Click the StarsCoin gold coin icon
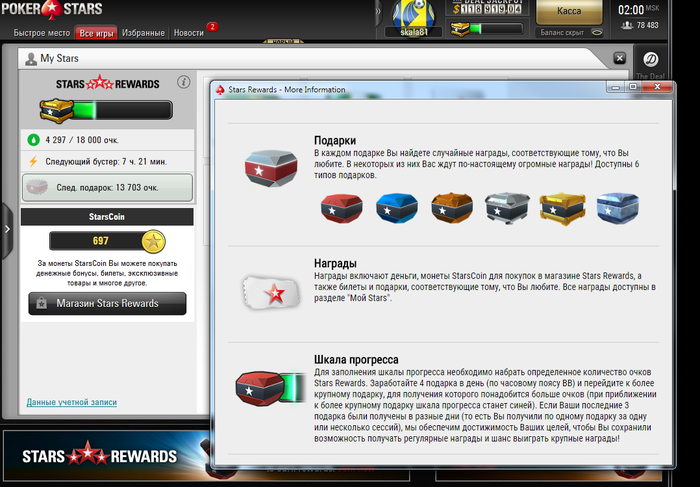 [x=153, y=241]
